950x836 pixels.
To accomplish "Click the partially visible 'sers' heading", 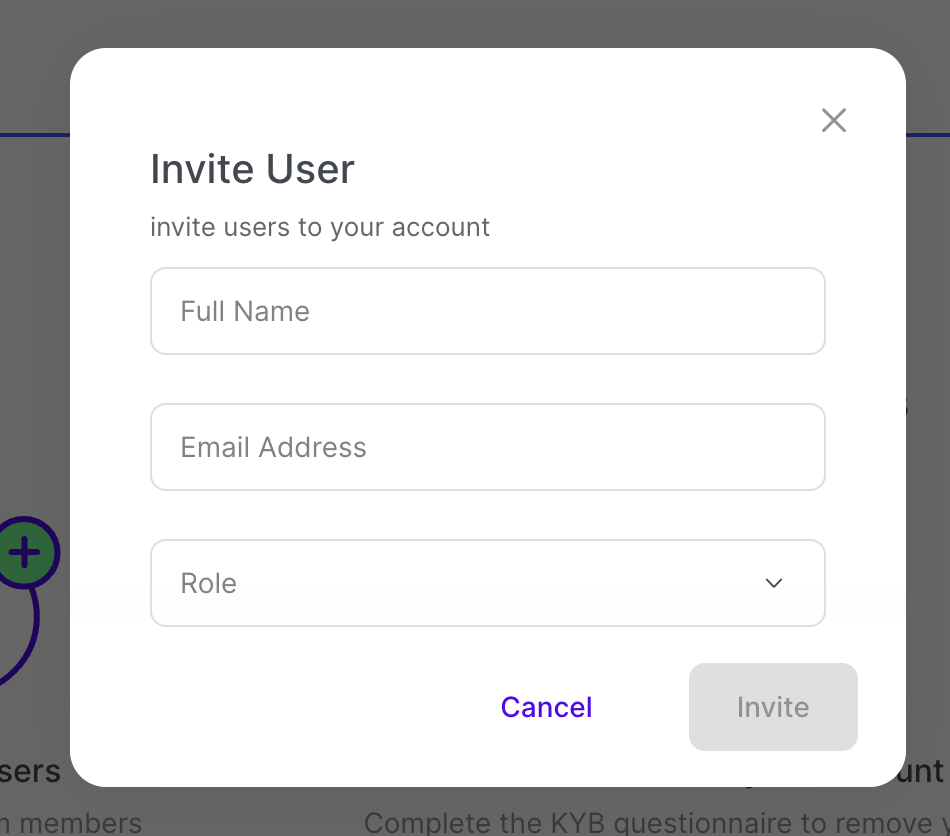I will click(30, 771).
